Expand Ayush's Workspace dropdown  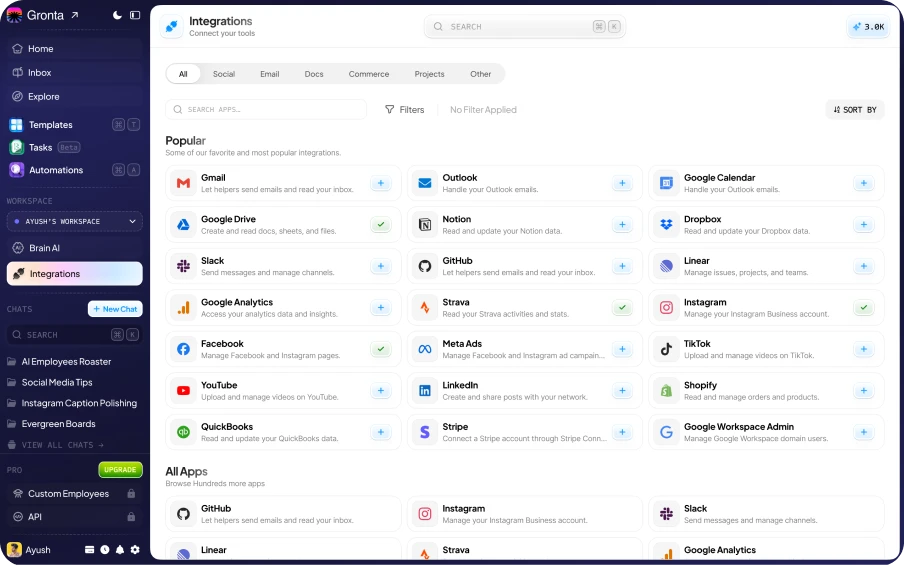coord(74,221)
